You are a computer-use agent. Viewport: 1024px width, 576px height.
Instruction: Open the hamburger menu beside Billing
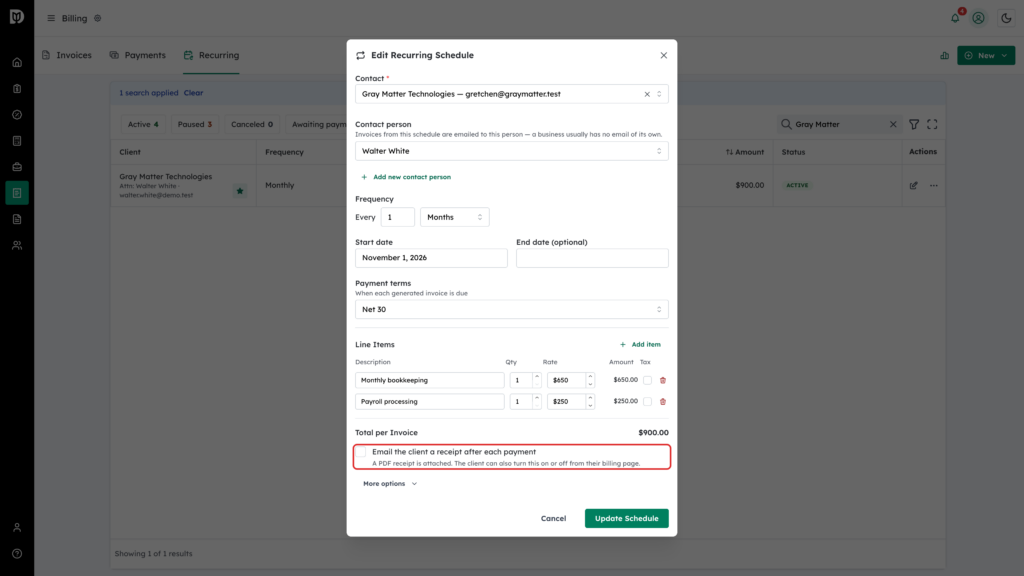[x=51, y=18]
